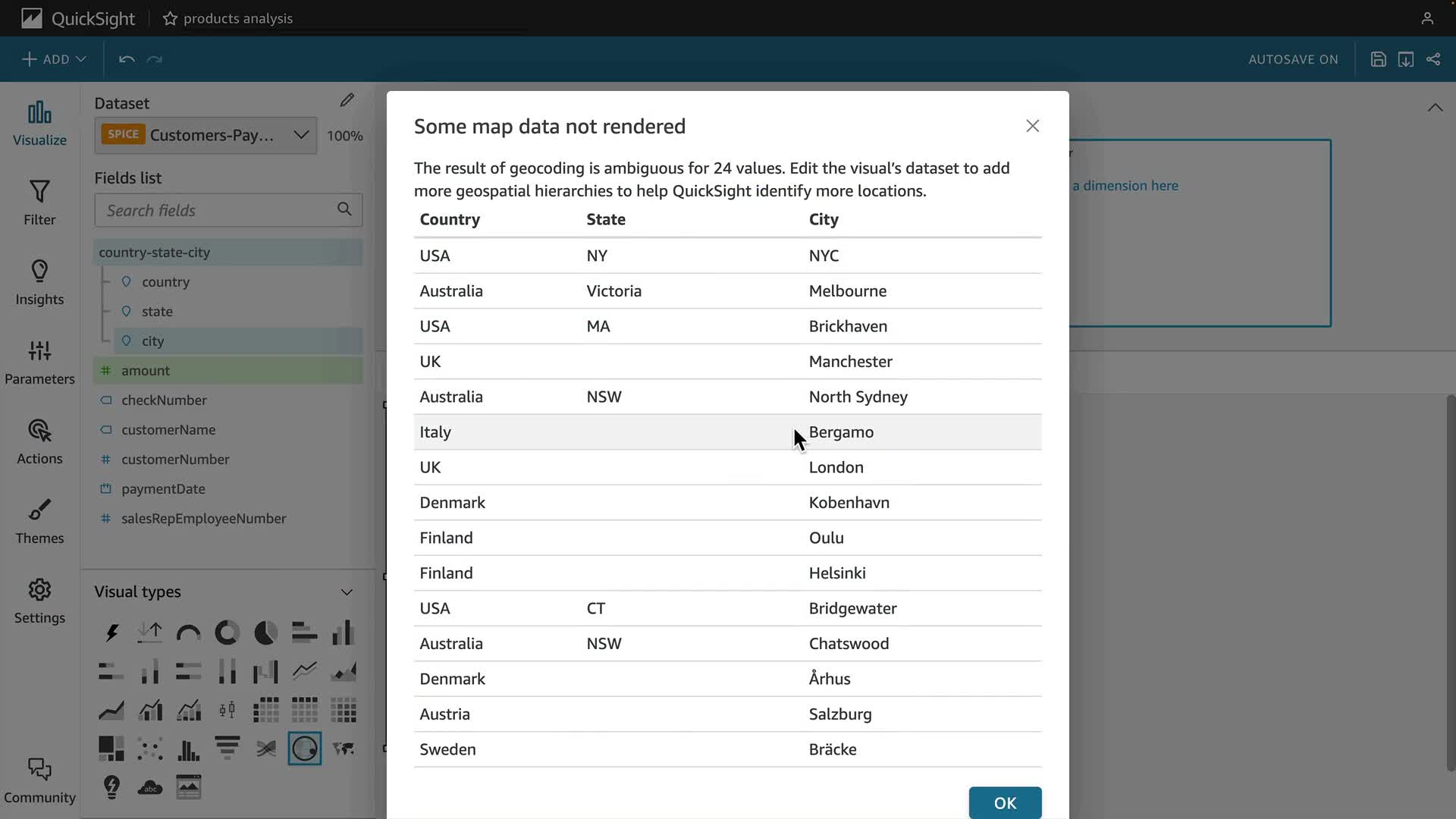Switch to the Insights pane
The width and height of the screenshot is (1456, 819).
[x=39, y=282]
